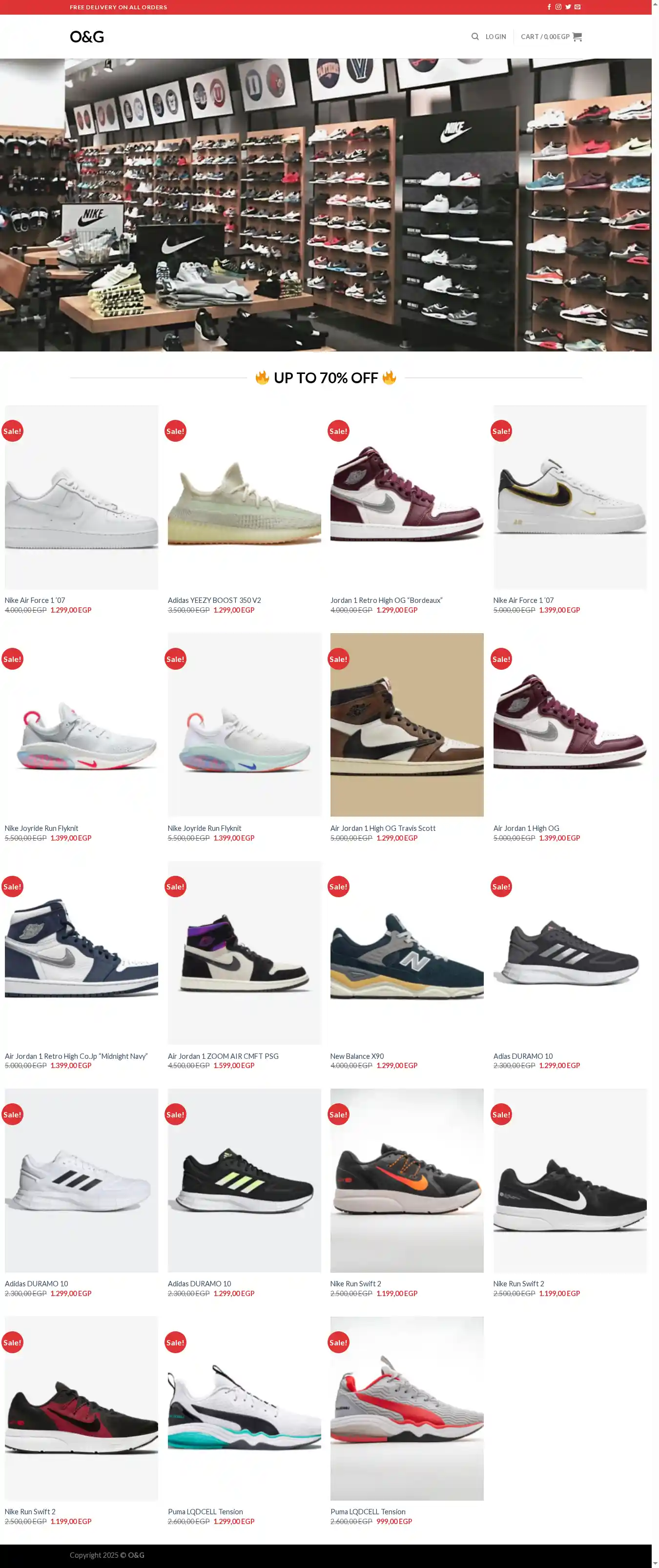
Task: Click Sale badge on Adidas YEEZY BOOST
Action: tap(175, 431)
